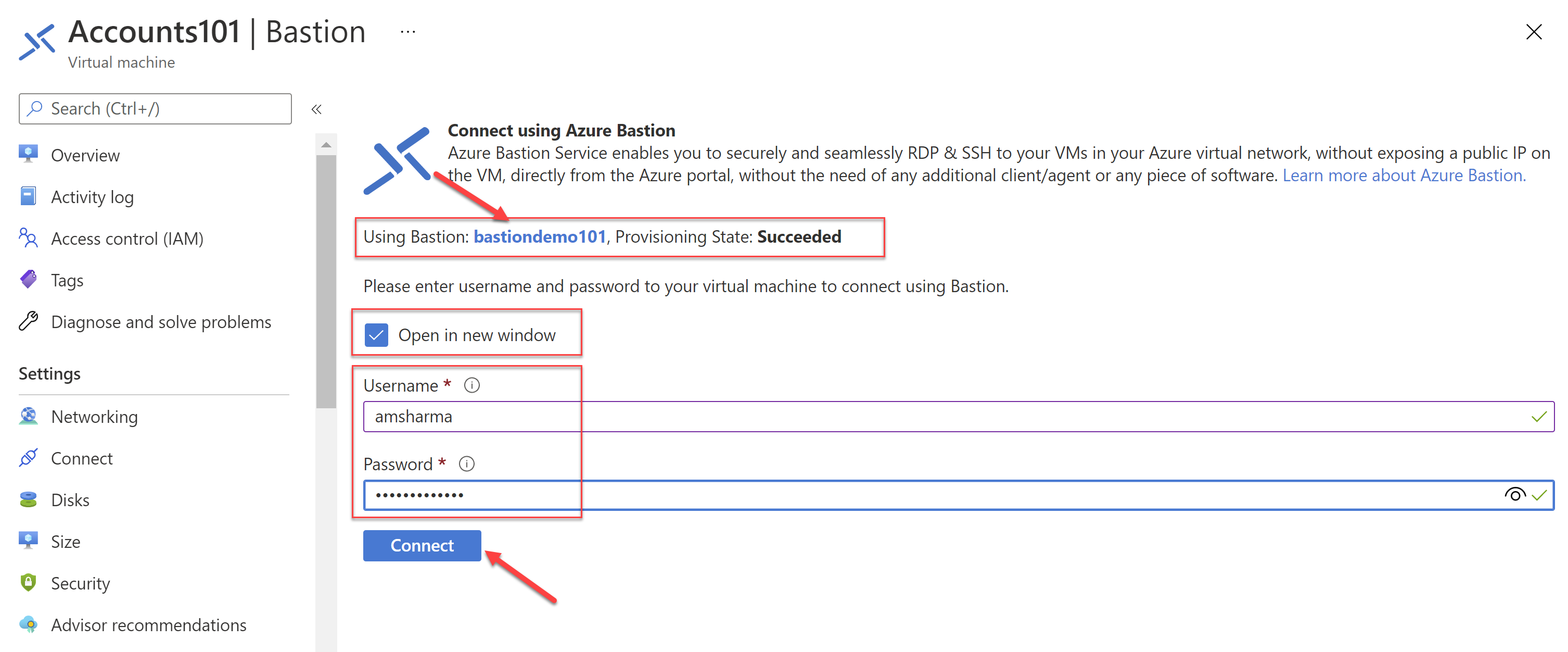This screenshot has width=1568, height=652.
Task: Click the Activity log icon
Action: [x=27, y=196]
